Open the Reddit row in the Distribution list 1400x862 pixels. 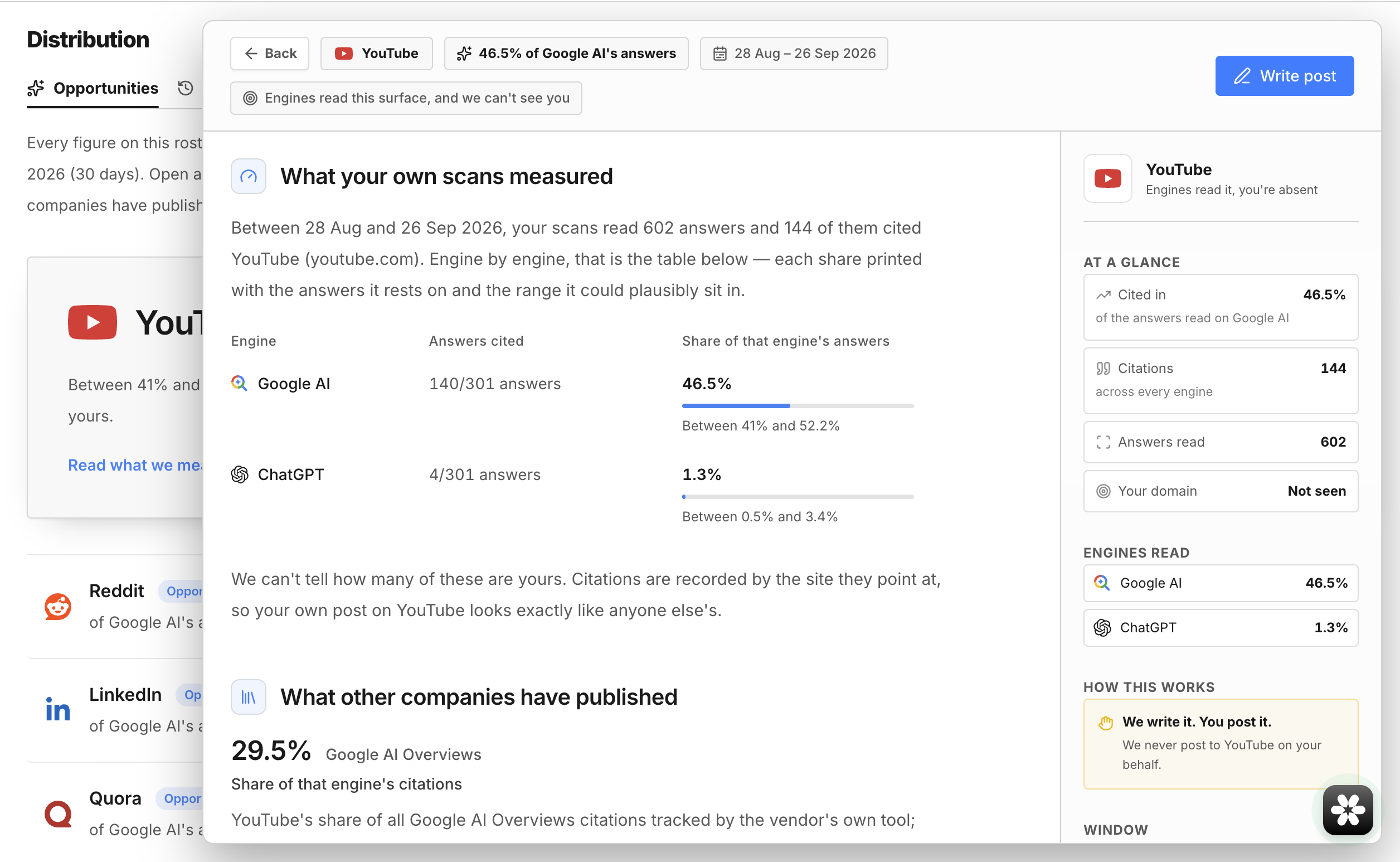tap(114, 606)
